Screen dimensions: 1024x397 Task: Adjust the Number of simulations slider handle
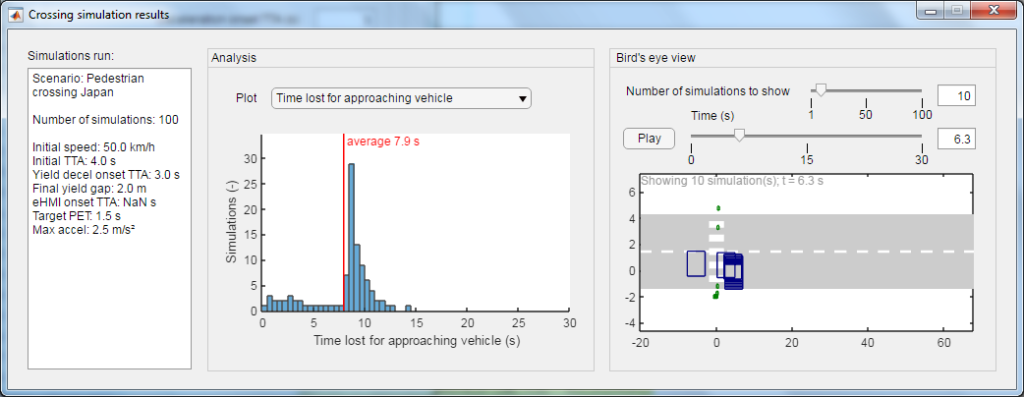(821, 91)
